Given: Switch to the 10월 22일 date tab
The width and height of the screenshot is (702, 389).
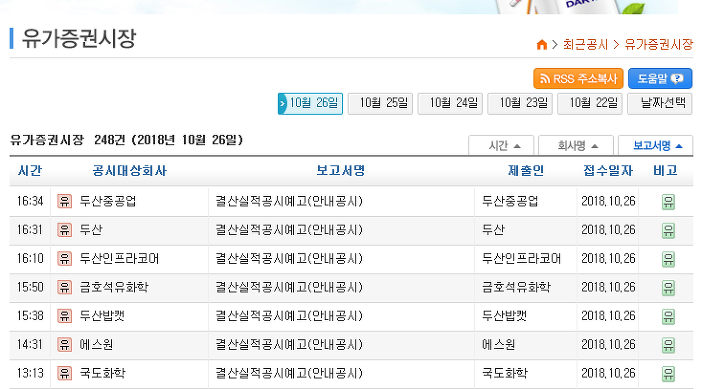Looking at the screenshot, I should pyautogui.click(x=590, y=104).
